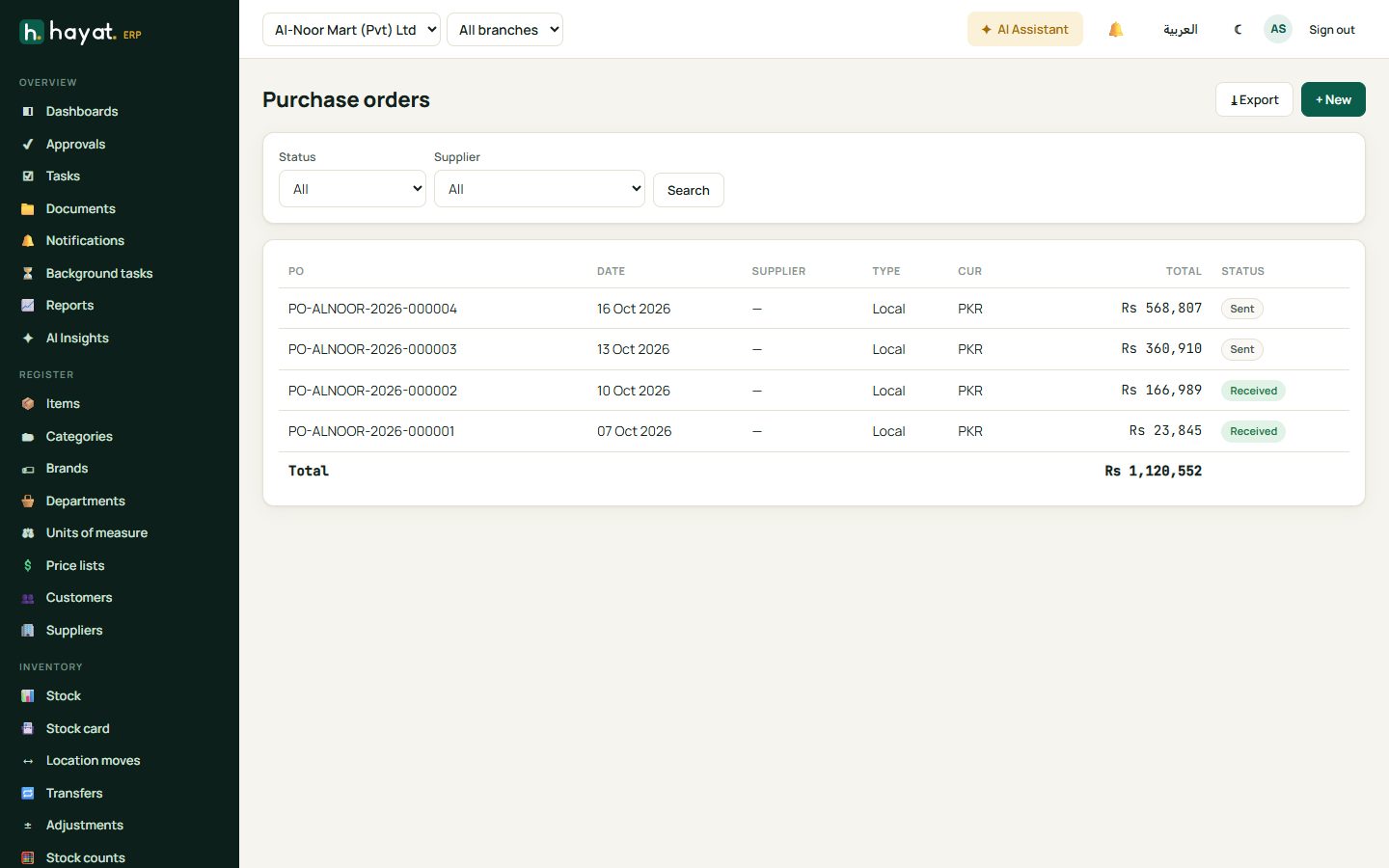Click the Notifications bell icon in sidebar
The width and height of the screenshot is (1389, 868).
pos(28,241)
